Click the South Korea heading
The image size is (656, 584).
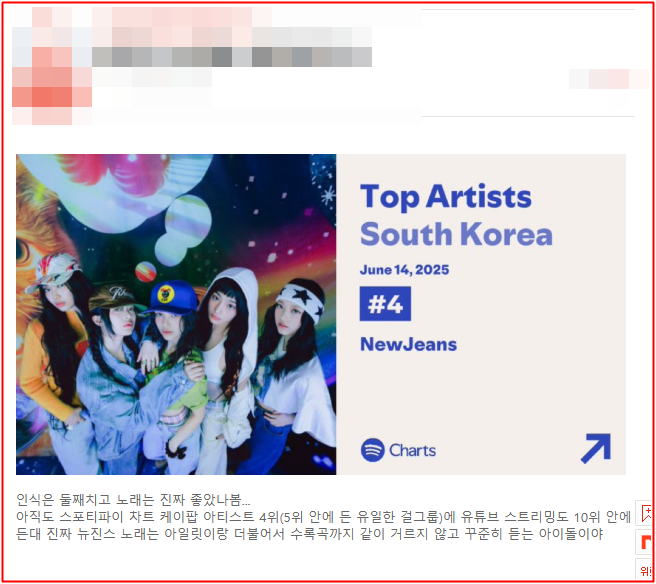tap(456, 234)
